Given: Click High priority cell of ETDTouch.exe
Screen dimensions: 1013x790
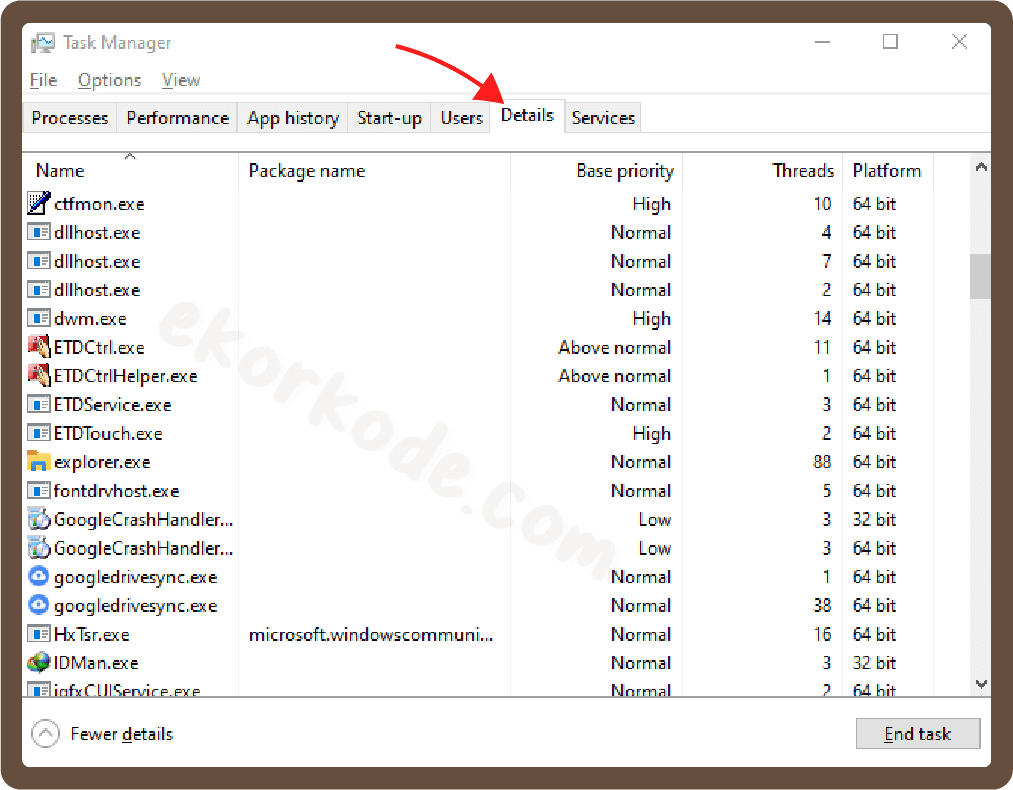Looking at the screenshot, I should pyautogui.click(x=651, y=433).
